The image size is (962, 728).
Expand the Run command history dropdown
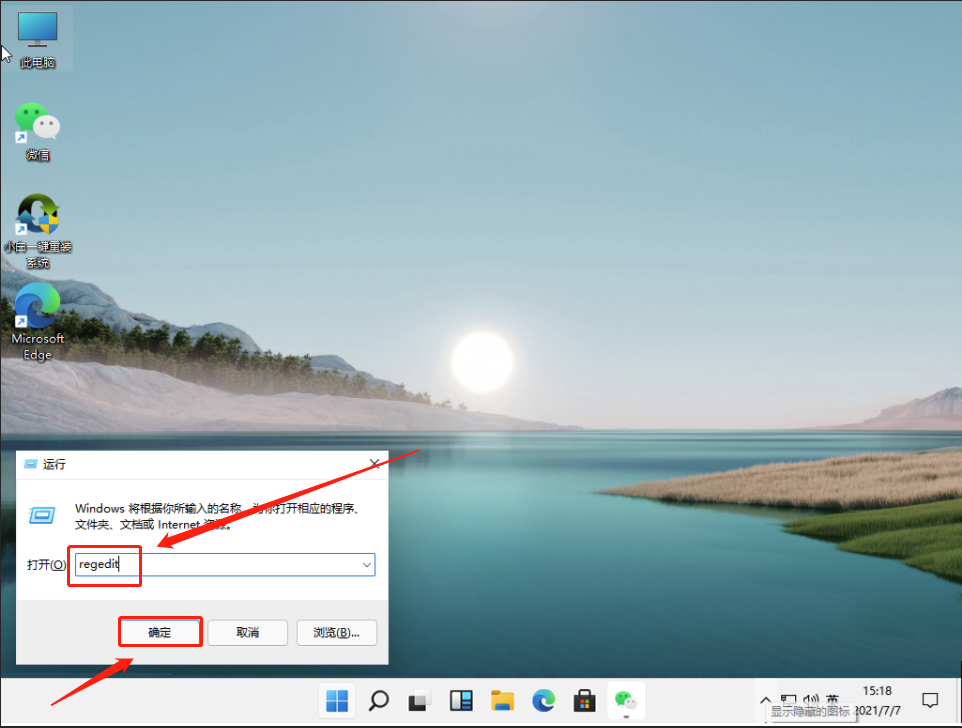pyautogui.click(x=367, y=565)
